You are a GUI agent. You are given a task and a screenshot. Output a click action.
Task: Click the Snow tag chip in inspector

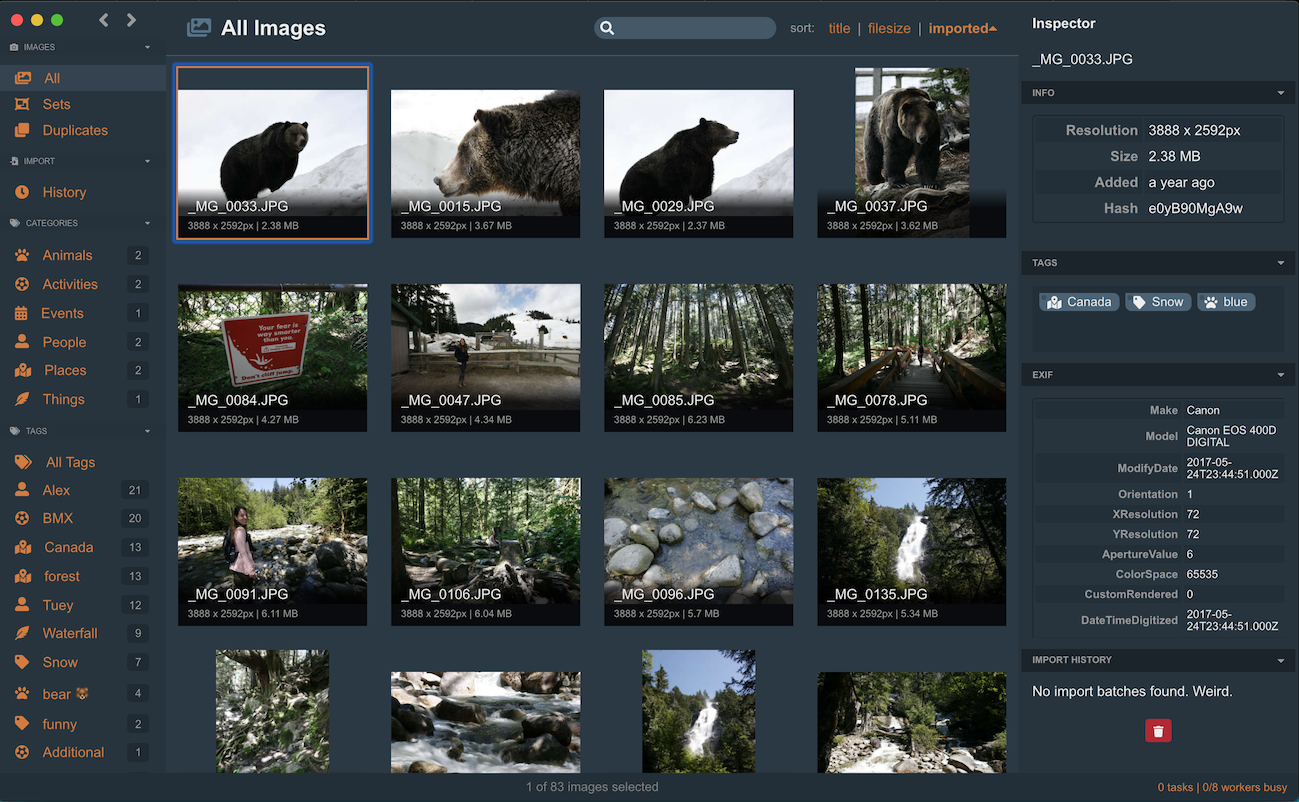coord(1158,302)
